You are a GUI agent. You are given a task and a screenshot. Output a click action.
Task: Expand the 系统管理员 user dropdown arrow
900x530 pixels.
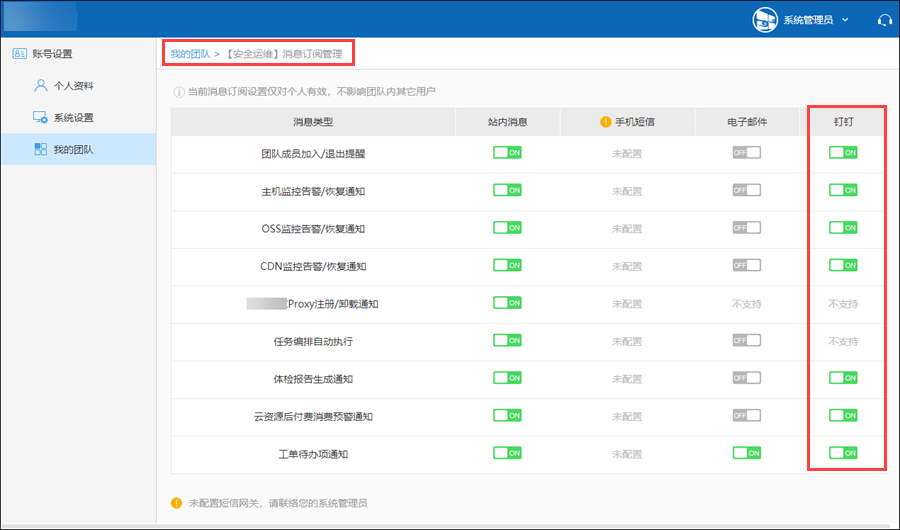click(846, 19)
